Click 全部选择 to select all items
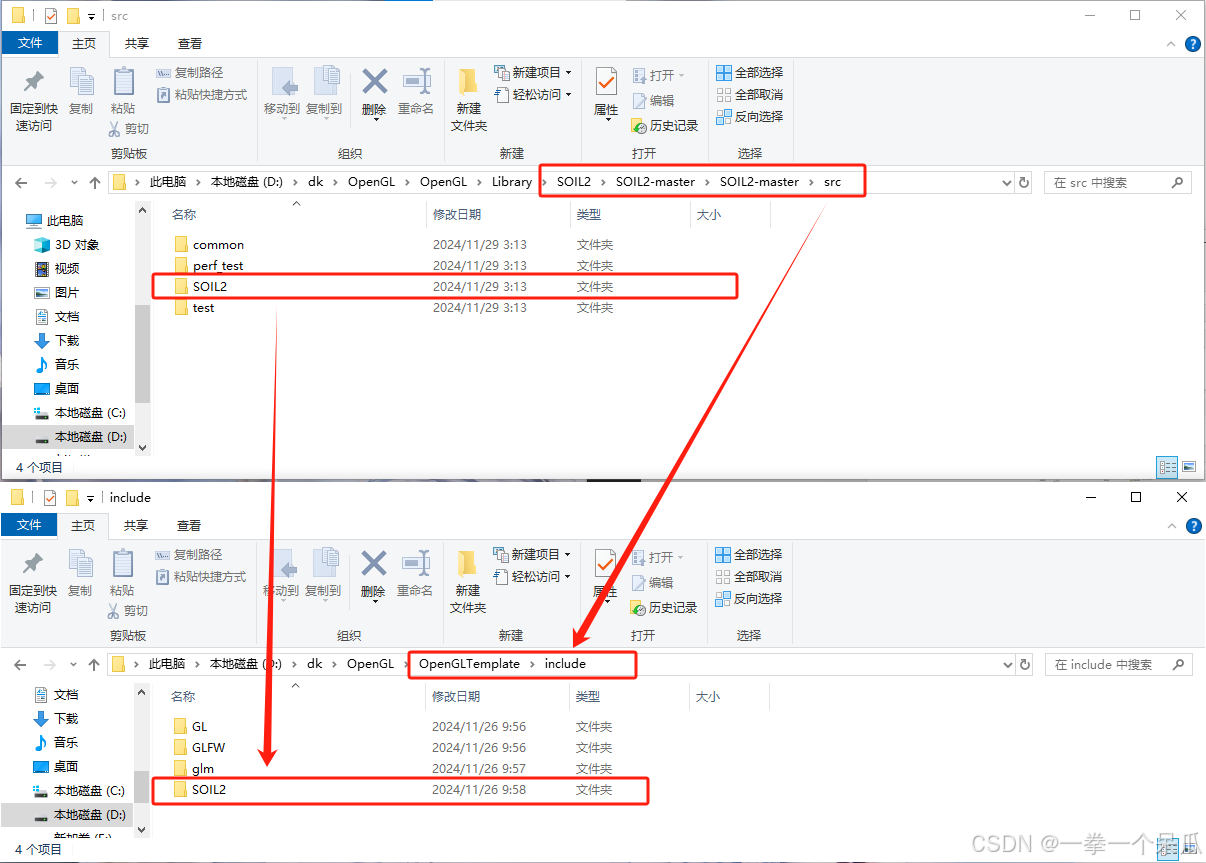The width and height of the screenshot is (1206, 863). click(x=751, y=71)
